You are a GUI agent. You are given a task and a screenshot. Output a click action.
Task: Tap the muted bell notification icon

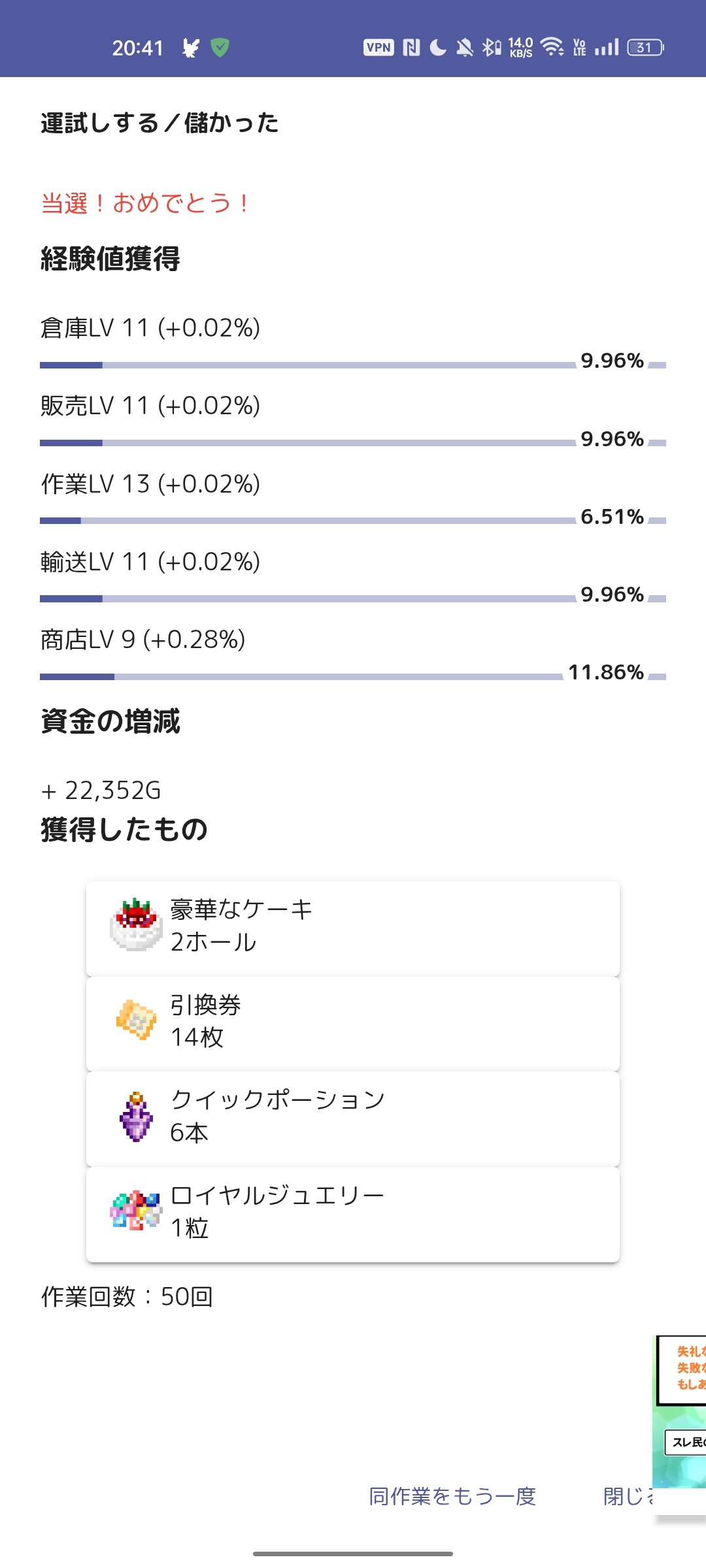pos(465,48)
